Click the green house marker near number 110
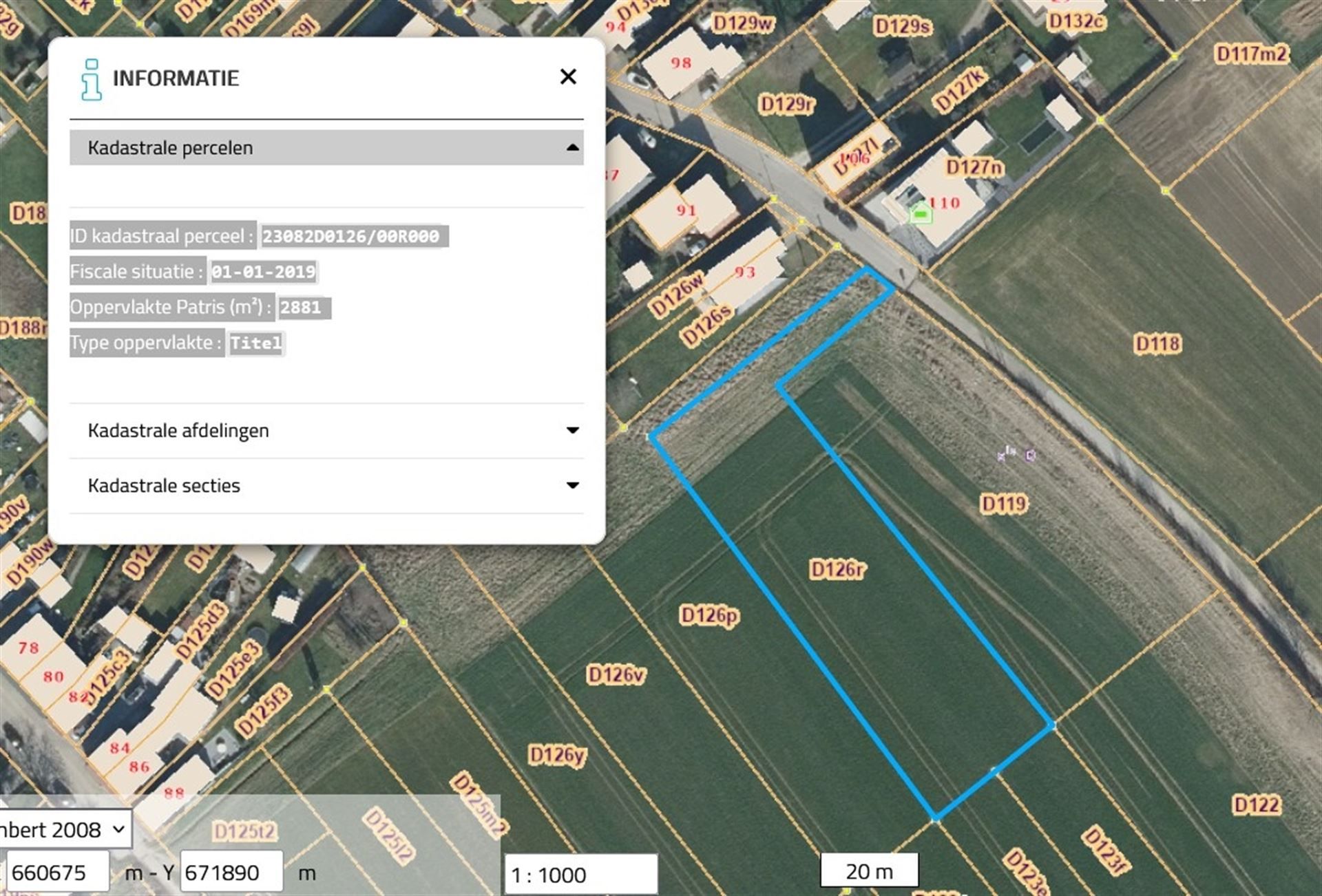1322x896 pixels. [x=921, y=213]
